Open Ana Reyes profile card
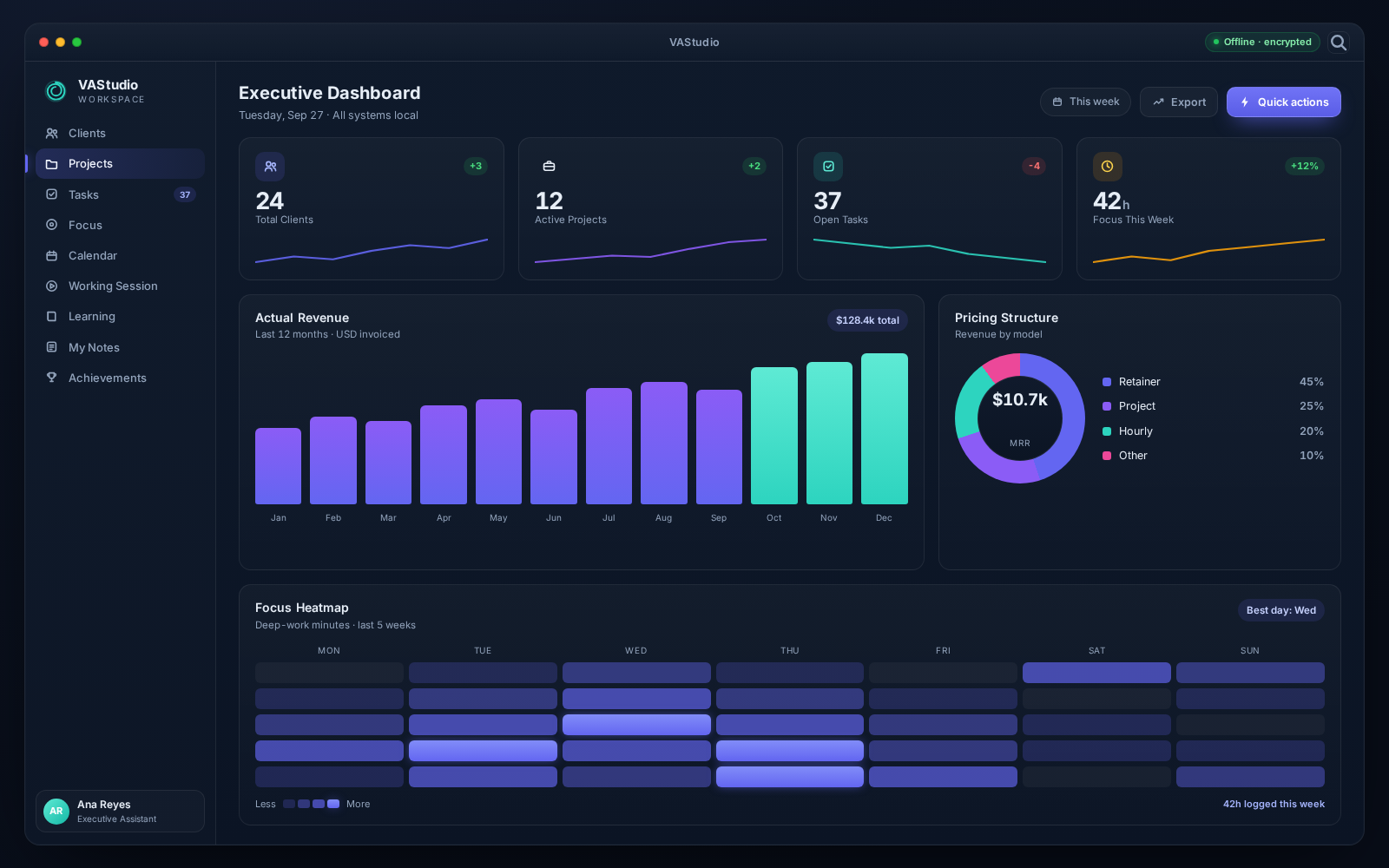Image resolution: width=1389 pixels, height=868 pixels. 120,812
